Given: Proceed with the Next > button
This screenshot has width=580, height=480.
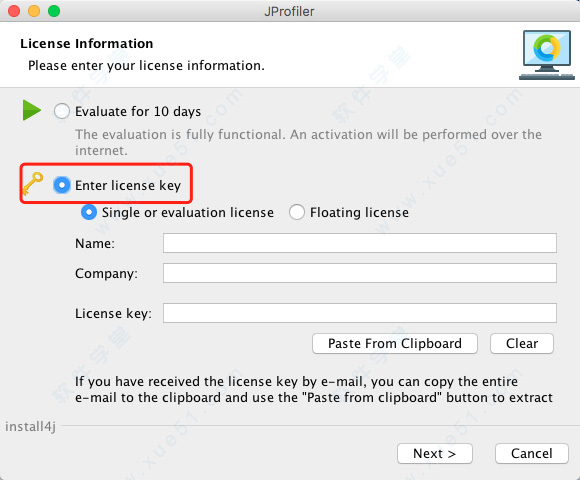Looking at the screenshot, I should click(435, 453).
